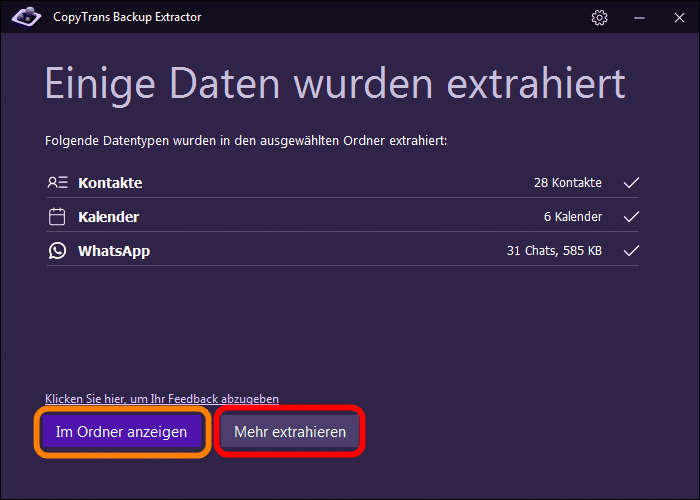Select the 'WhatsApp' row label

tap(114, 251)
